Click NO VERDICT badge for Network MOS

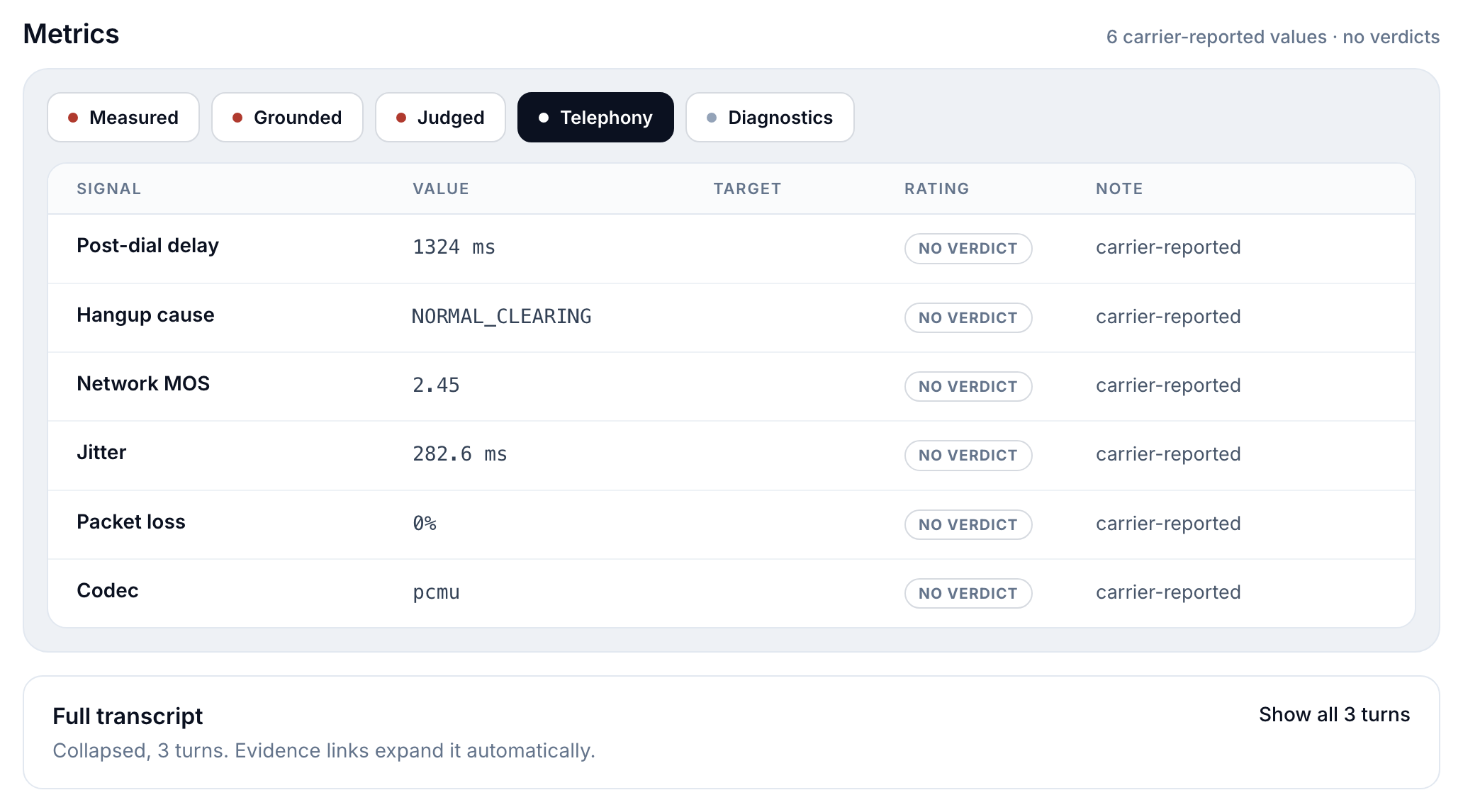[x=968, y=386]
